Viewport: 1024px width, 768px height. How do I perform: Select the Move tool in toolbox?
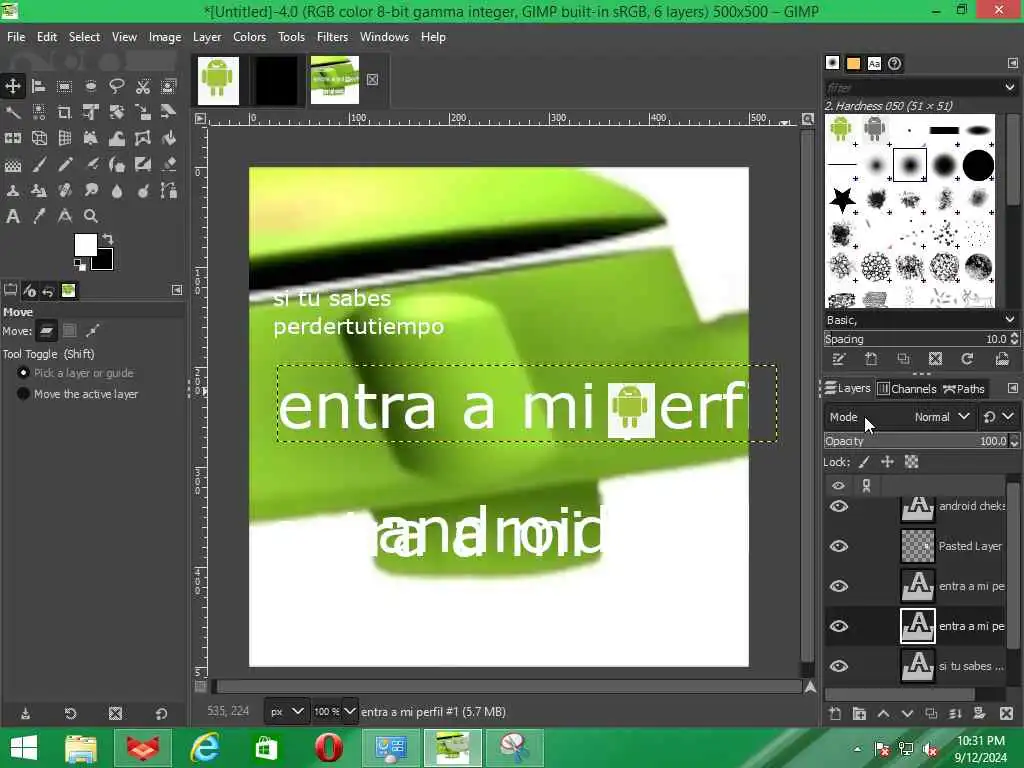point(12,86)
